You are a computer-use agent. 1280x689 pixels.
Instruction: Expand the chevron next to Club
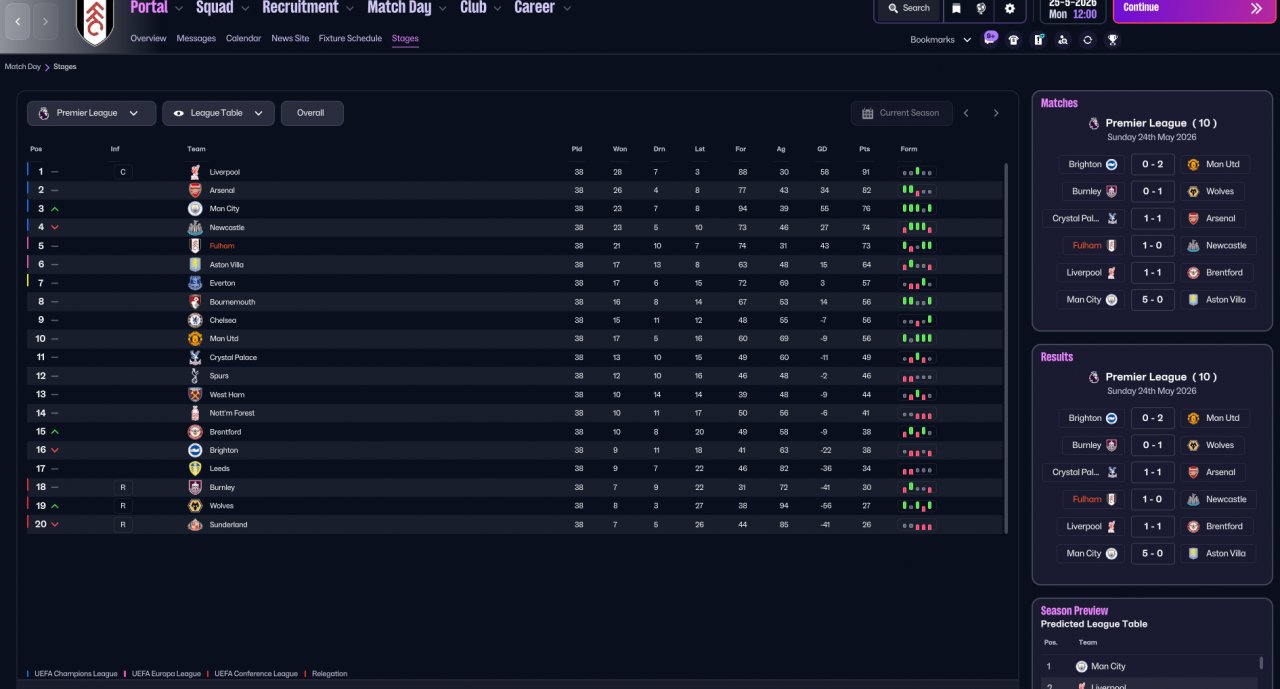tap(497, 8)
